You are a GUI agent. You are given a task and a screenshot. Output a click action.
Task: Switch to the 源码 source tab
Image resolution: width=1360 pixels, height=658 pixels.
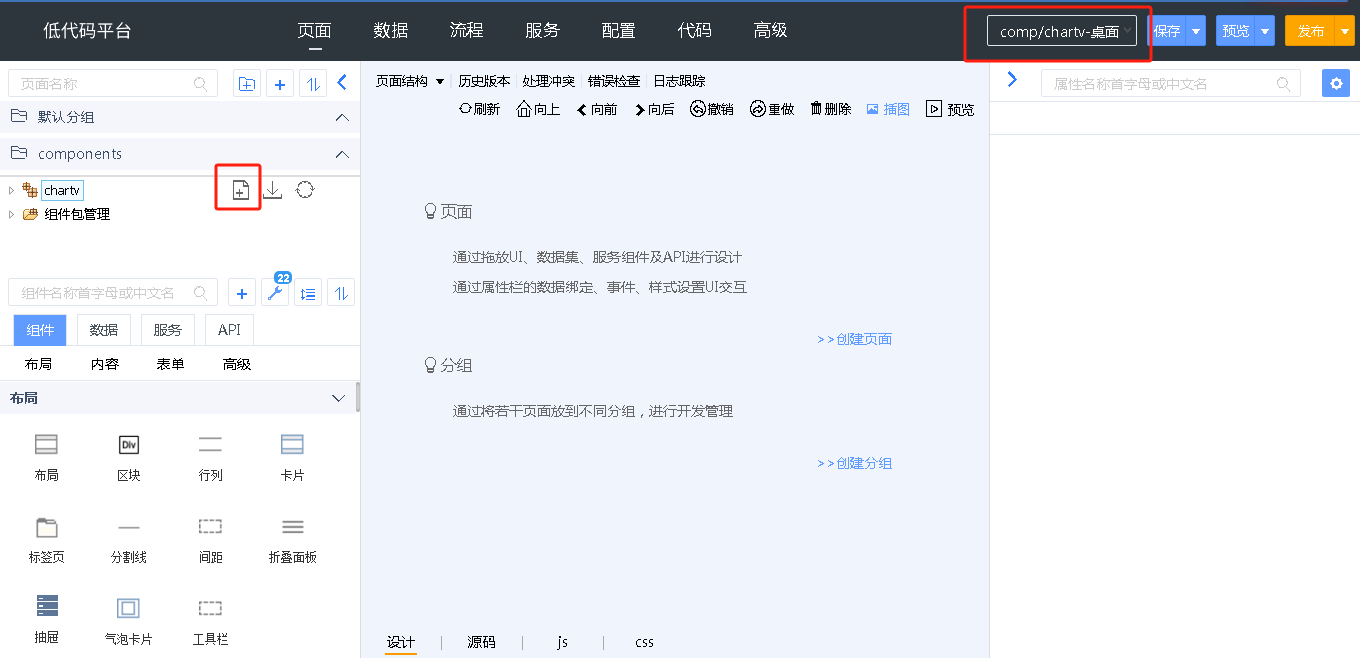pos(481,642)
